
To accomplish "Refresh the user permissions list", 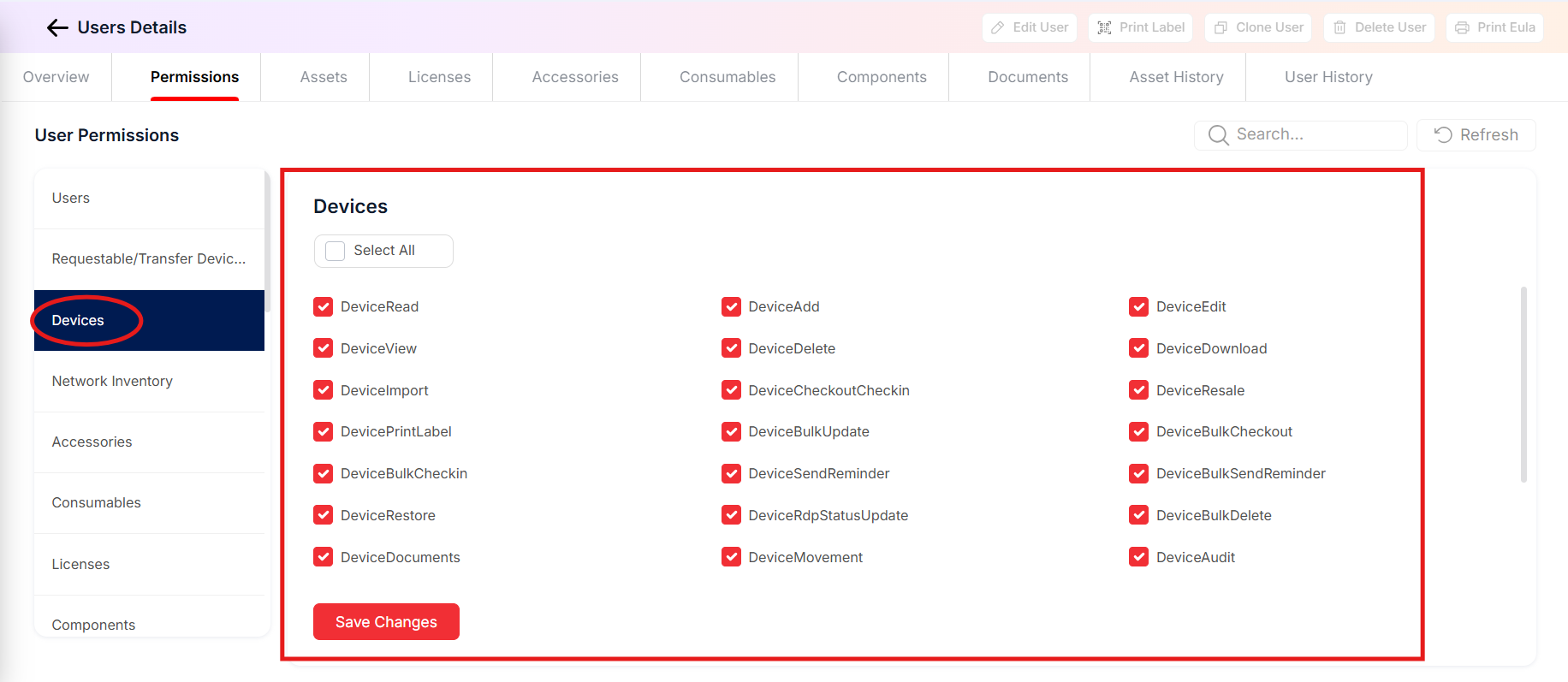I will 1476,135.
